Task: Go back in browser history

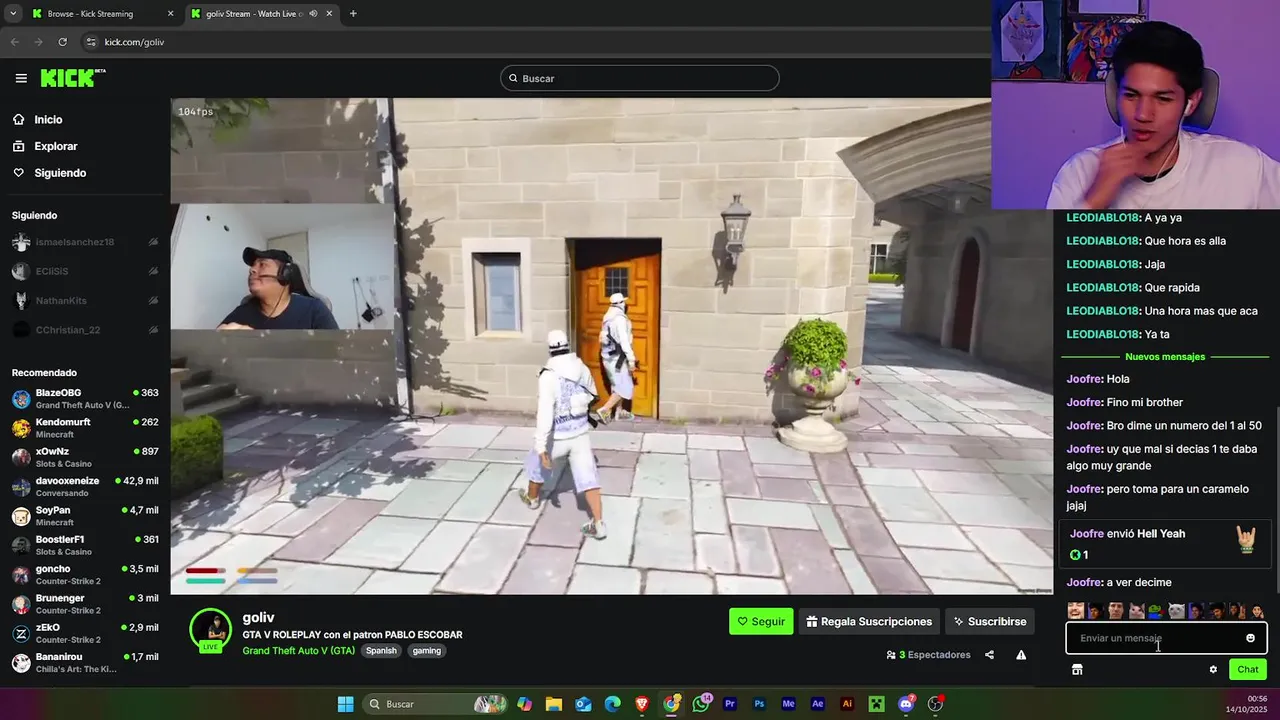Action: point(14,42)
